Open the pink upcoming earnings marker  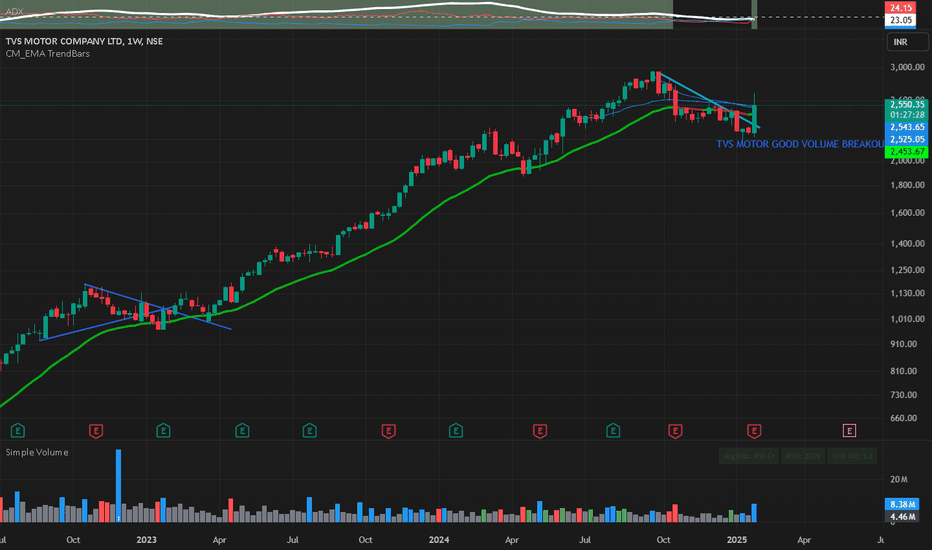click(849, 430)
